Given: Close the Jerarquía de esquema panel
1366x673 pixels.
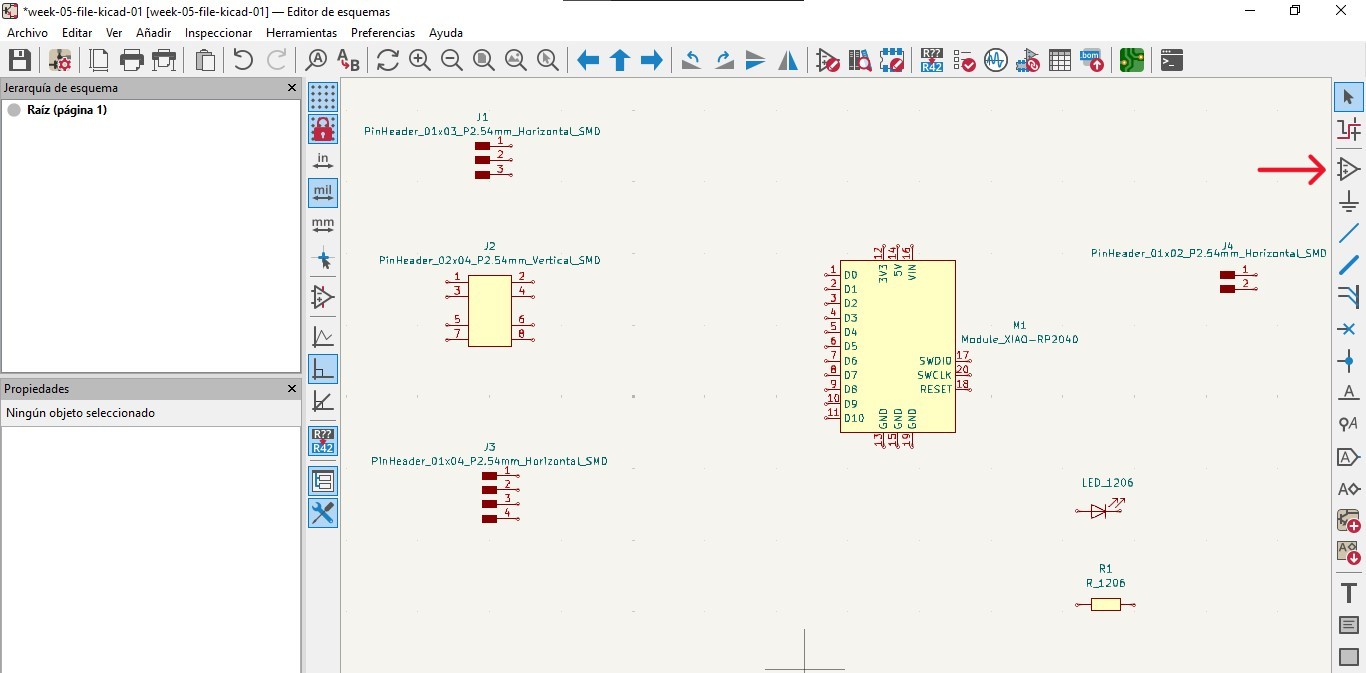Looking at the screenshot, I should click(292, 88).
